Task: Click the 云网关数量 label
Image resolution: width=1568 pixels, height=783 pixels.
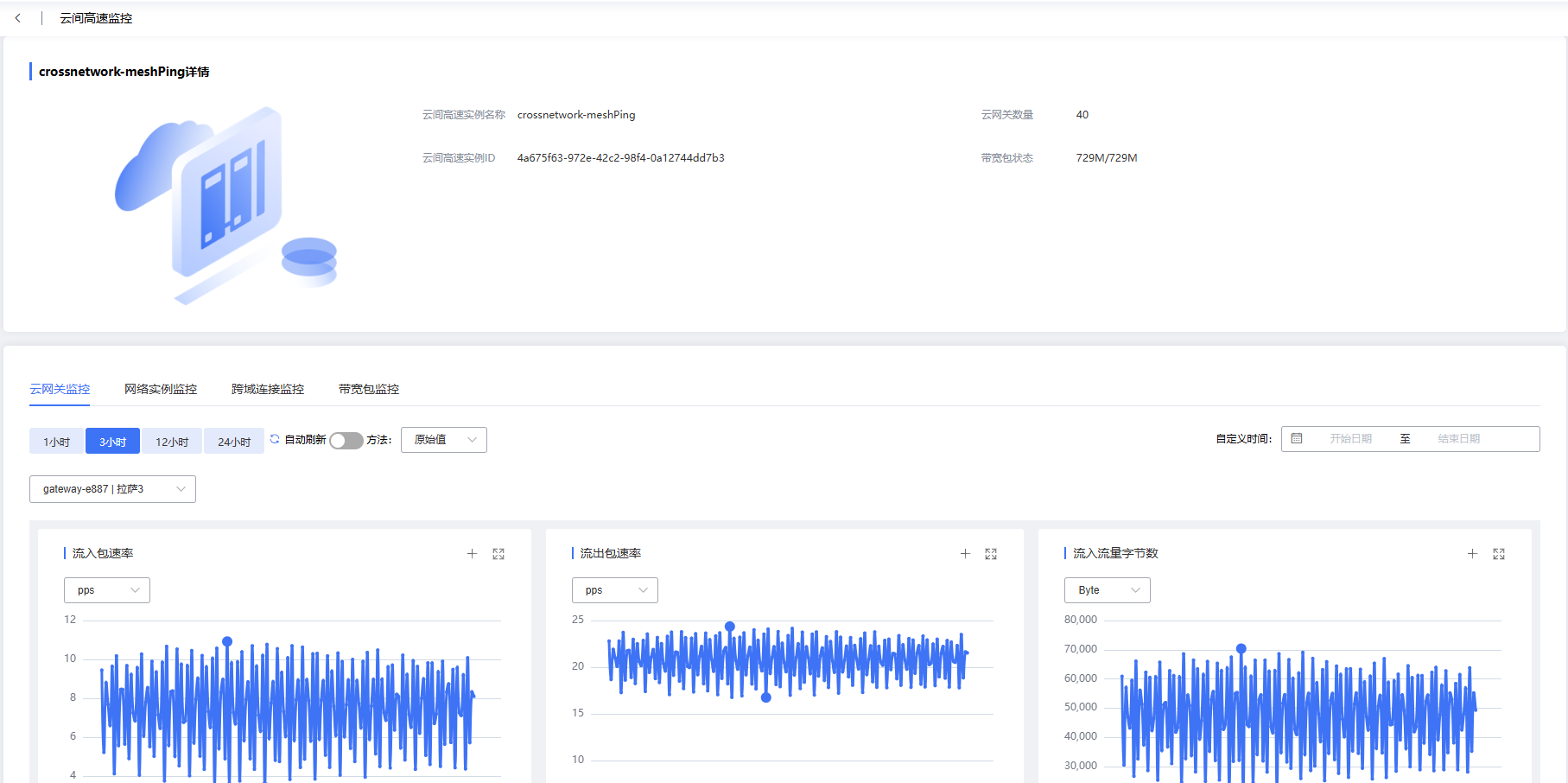Action: (x=1007, y=115)
